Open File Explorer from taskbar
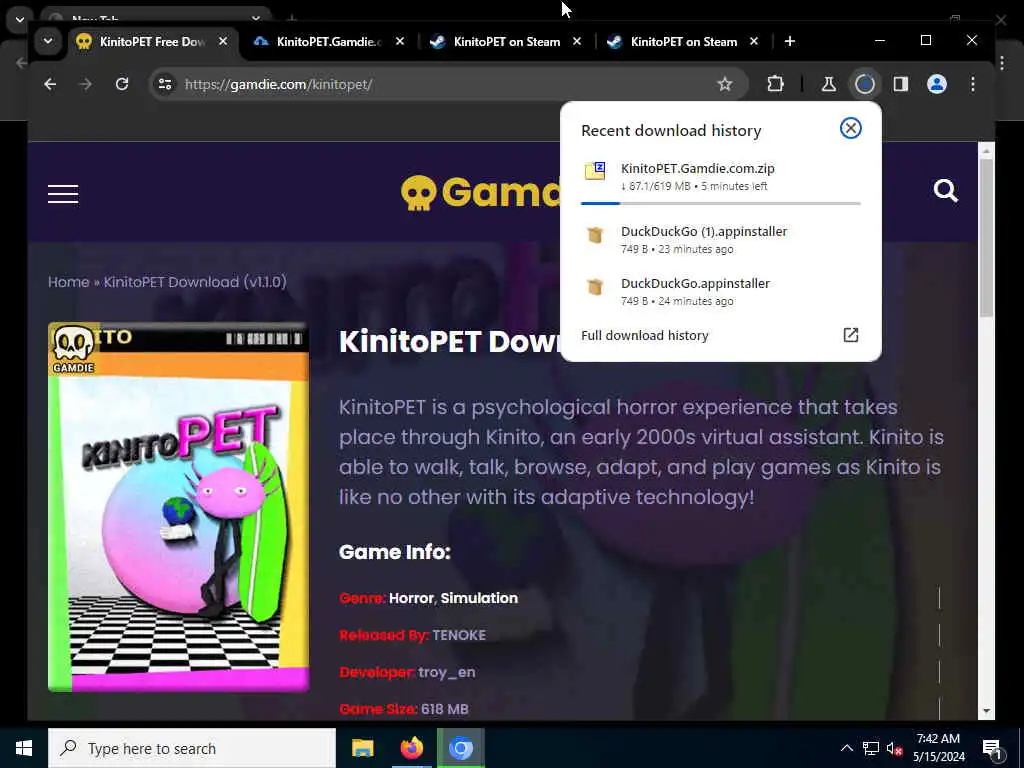Screen dimensions: 1024x768 [x=362, y=748]
